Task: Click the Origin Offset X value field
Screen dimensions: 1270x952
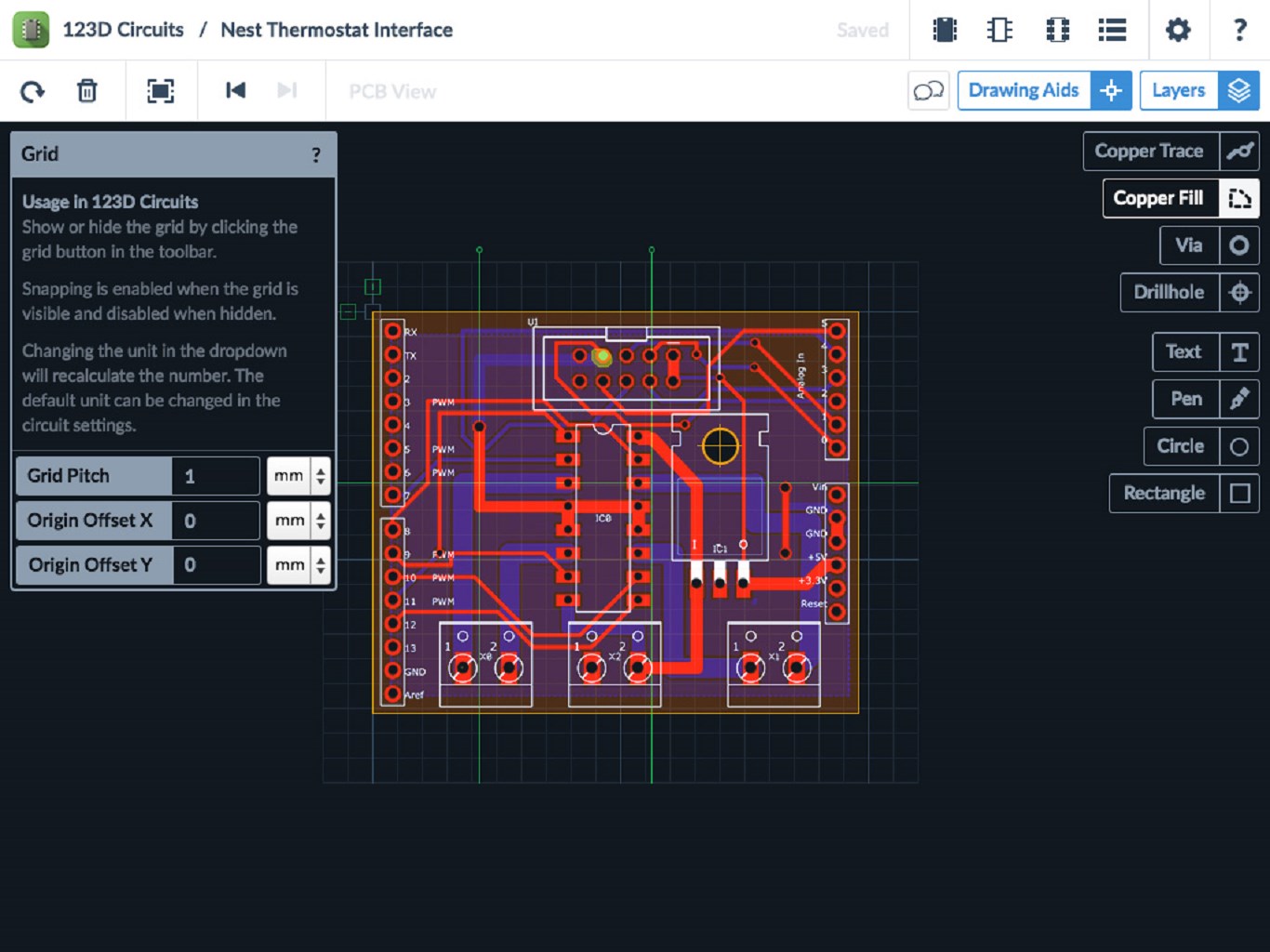Action: pos(215,521)
